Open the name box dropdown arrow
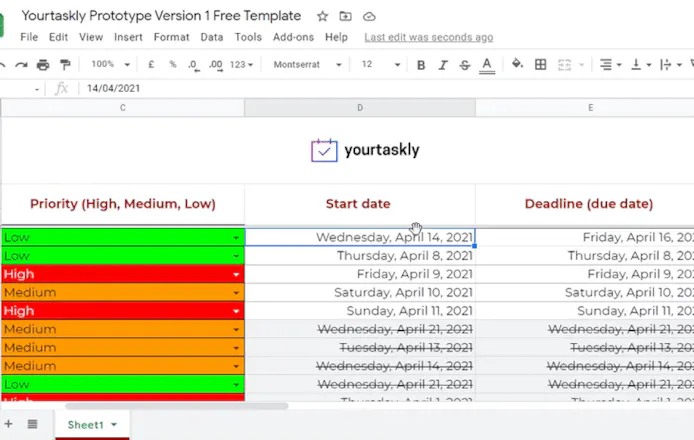The height and width of the screenshot is (440, 694). coord(37,89)
